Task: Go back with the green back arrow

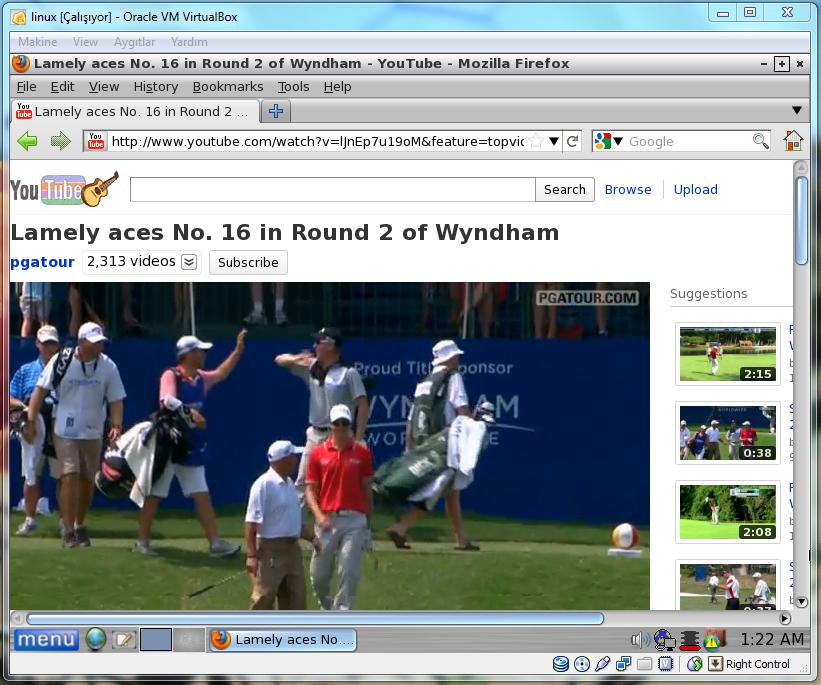Action: [x=27, y=141]
